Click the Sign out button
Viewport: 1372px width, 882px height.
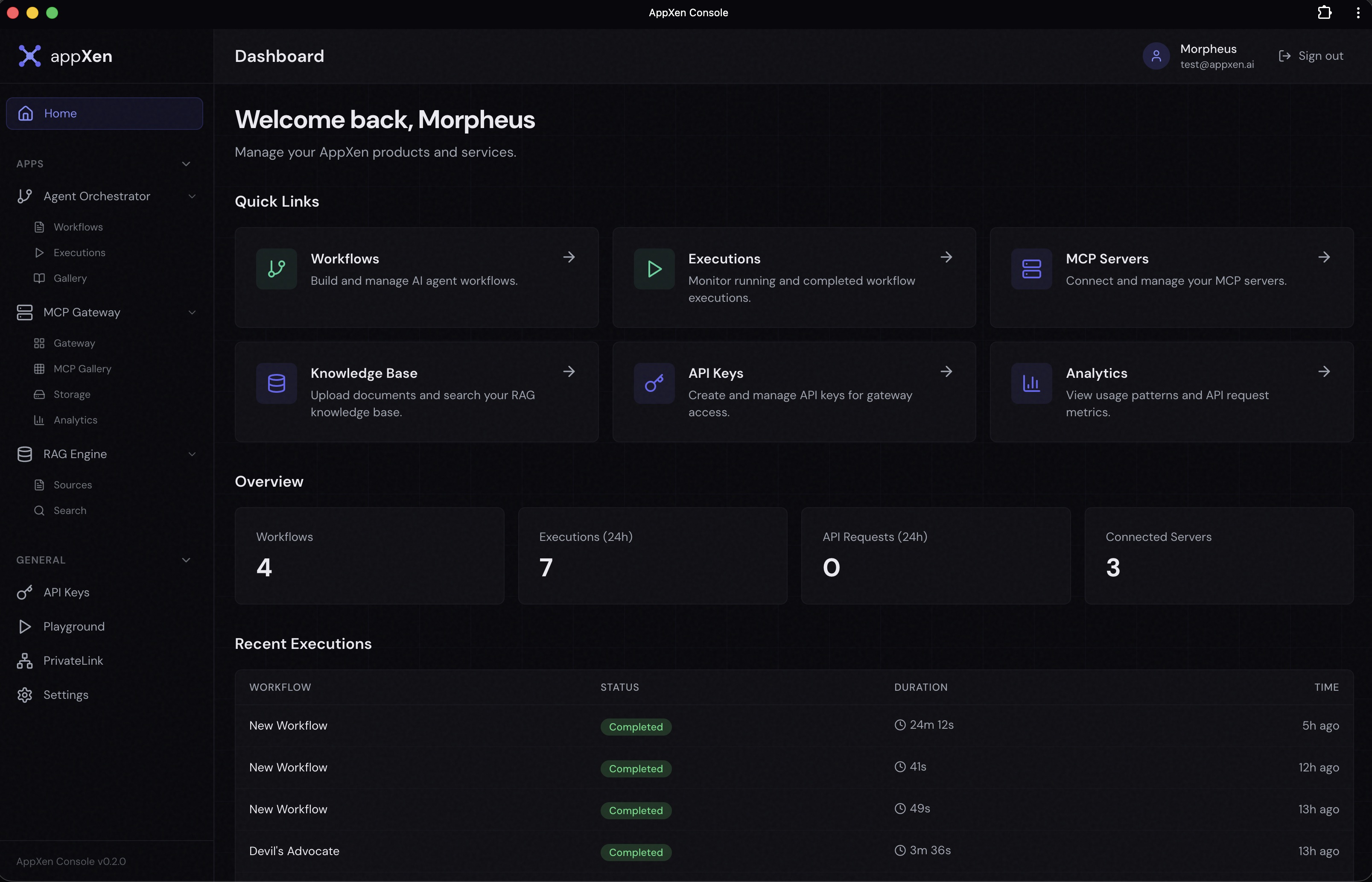pyautogui.click(x=1311, y=55)
